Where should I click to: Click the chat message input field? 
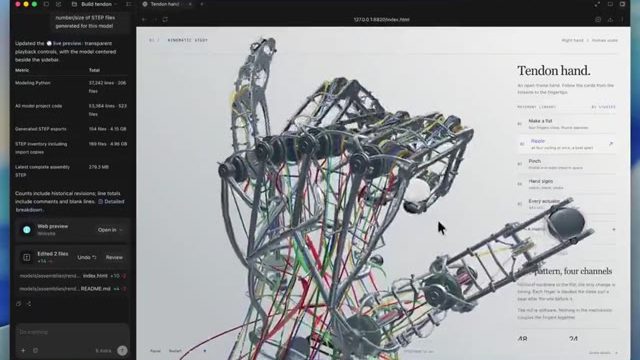pyautogui.click(x=72, y=333)
